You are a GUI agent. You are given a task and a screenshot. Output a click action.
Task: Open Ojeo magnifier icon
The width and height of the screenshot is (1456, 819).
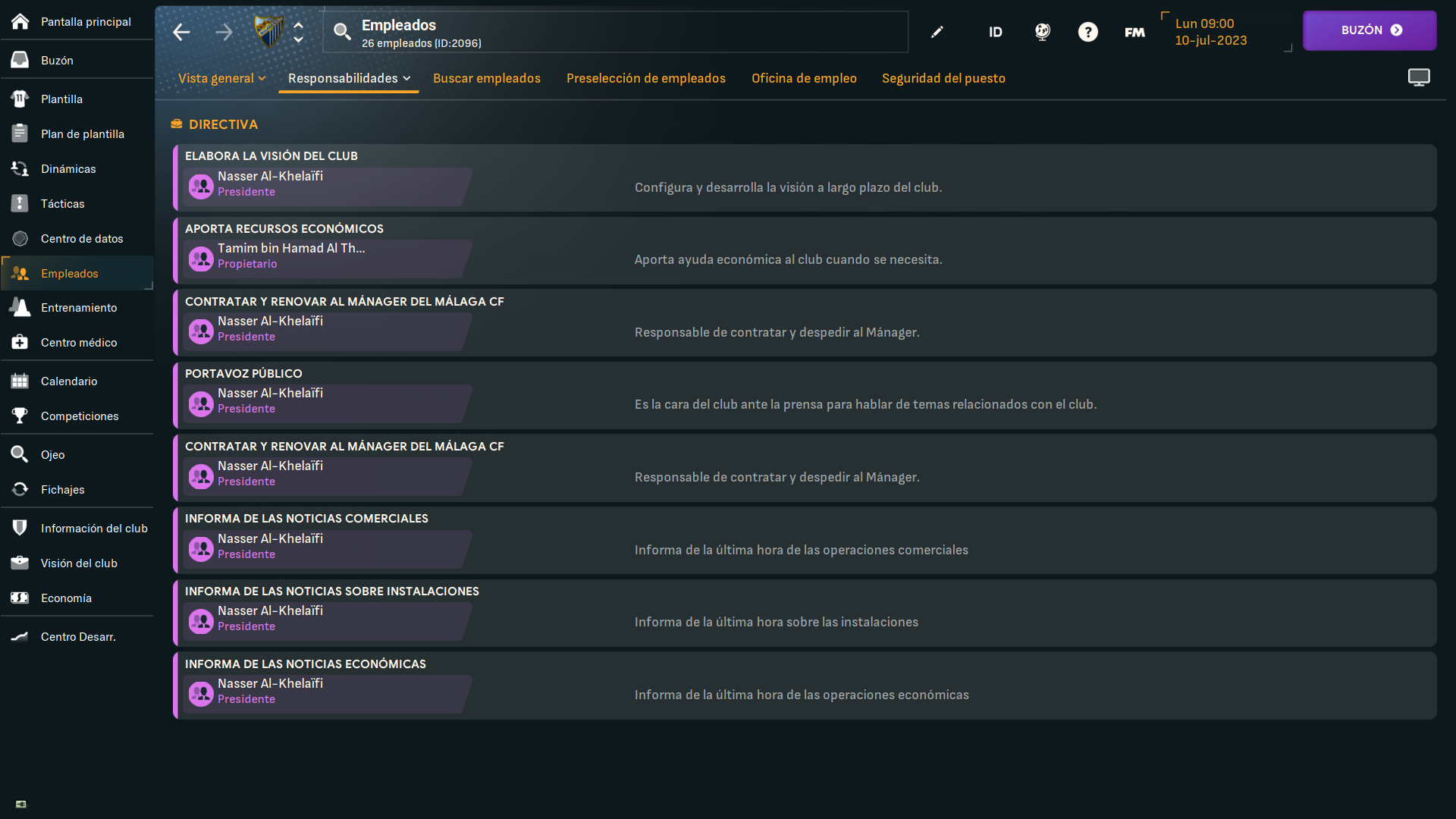coord(20,454)
